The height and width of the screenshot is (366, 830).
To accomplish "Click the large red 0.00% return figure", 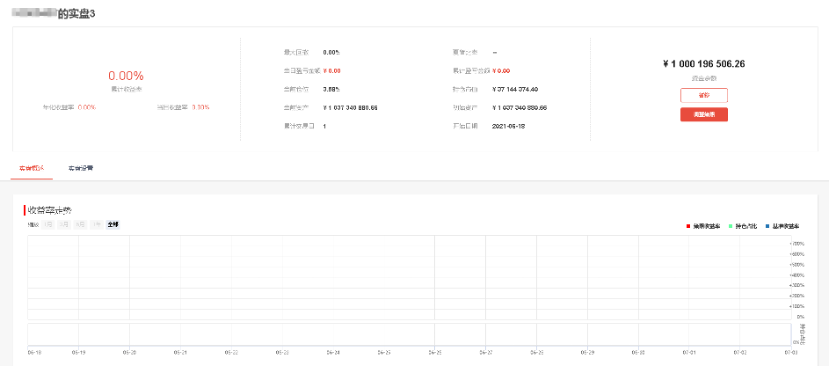I will click(126, 76).
